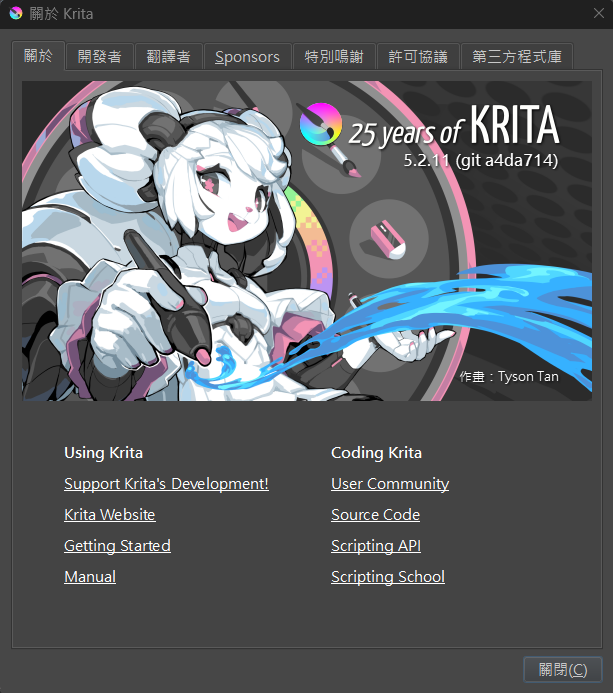Open the 開發者 tab
This screenshot has width=613, height=693.
(99, 57)
